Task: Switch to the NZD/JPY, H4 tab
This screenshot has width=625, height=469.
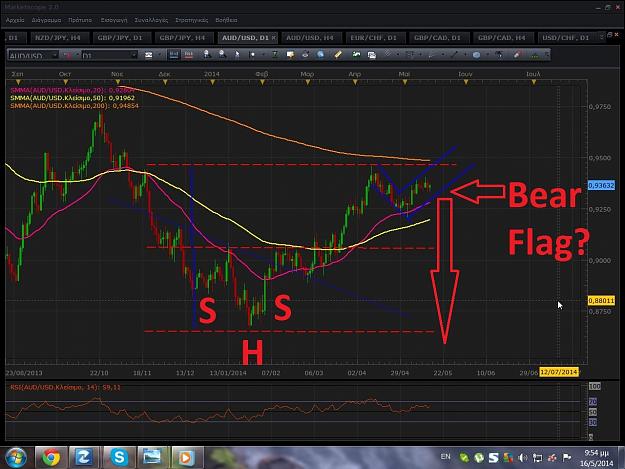Action: point(58,38)
